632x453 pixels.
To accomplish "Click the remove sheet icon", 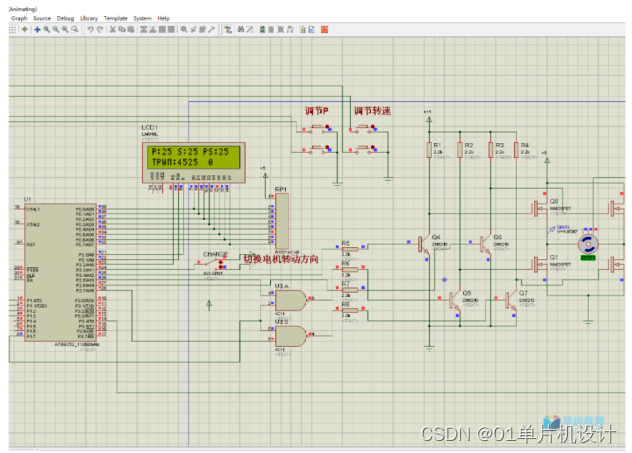I will pyautogui.click(x=281, y=29).
